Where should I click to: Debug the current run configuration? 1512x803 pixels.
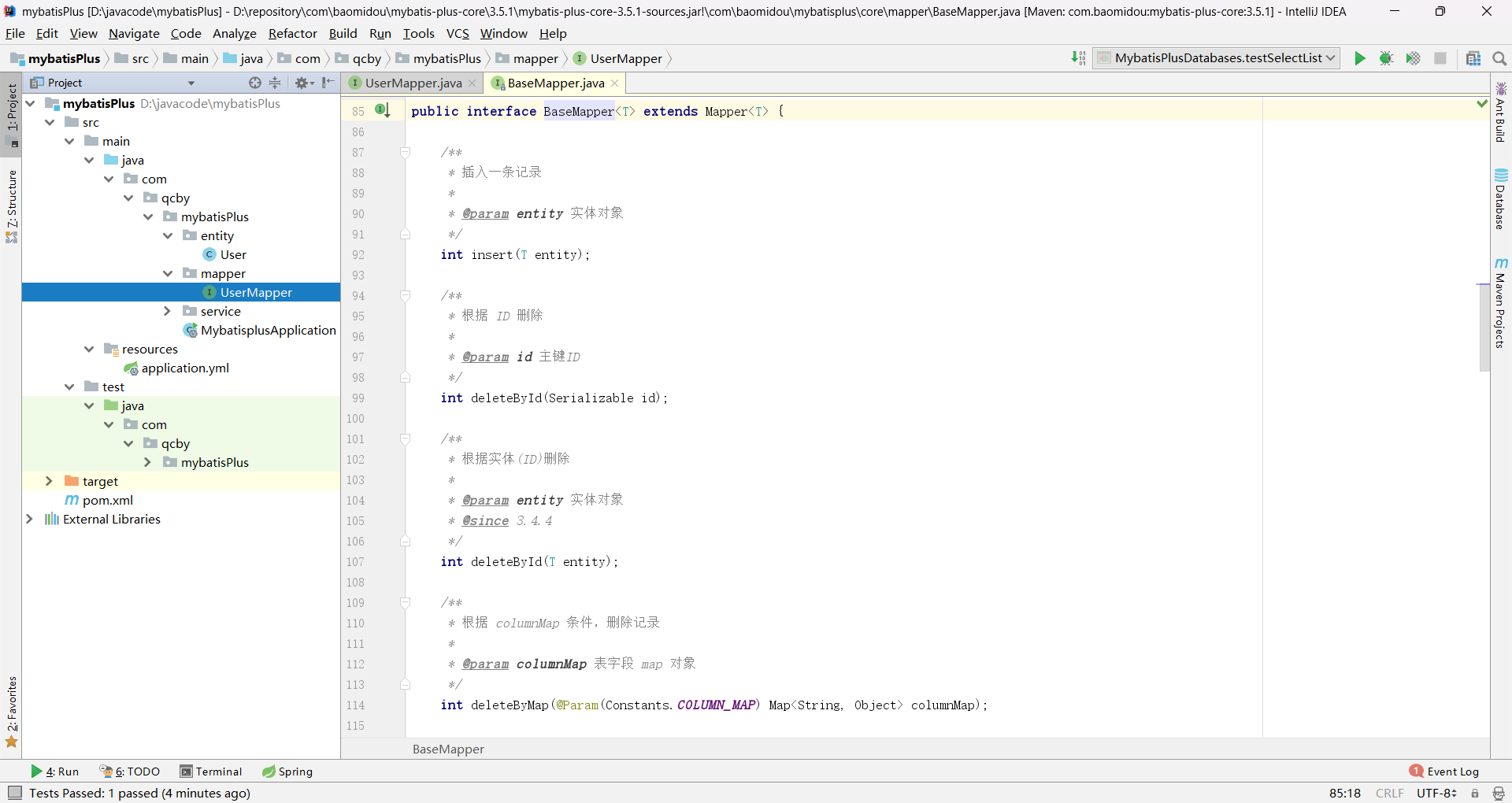pyautogui.click(x=1387, y=58)
